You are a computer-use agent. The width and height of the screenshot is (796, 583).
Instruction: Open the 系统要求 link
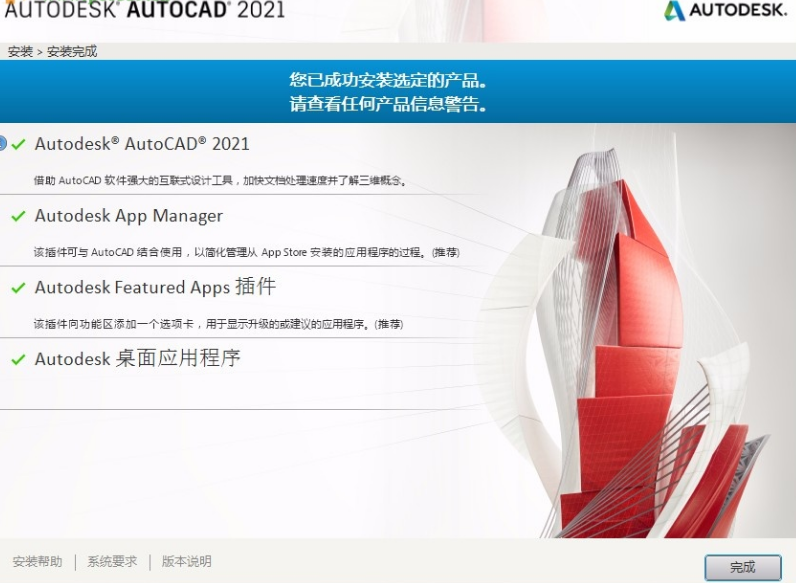(112, 562)
